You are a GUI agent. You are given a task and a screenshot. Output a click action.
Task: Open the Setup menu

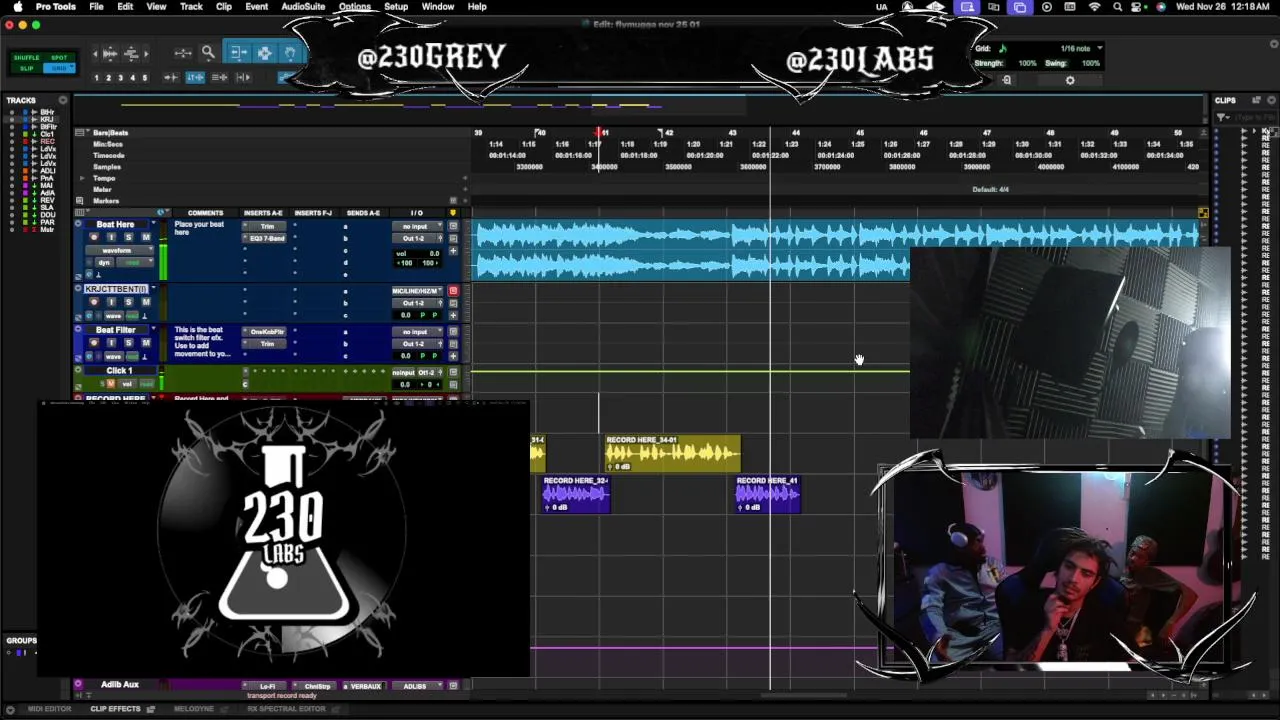[396, 7]
